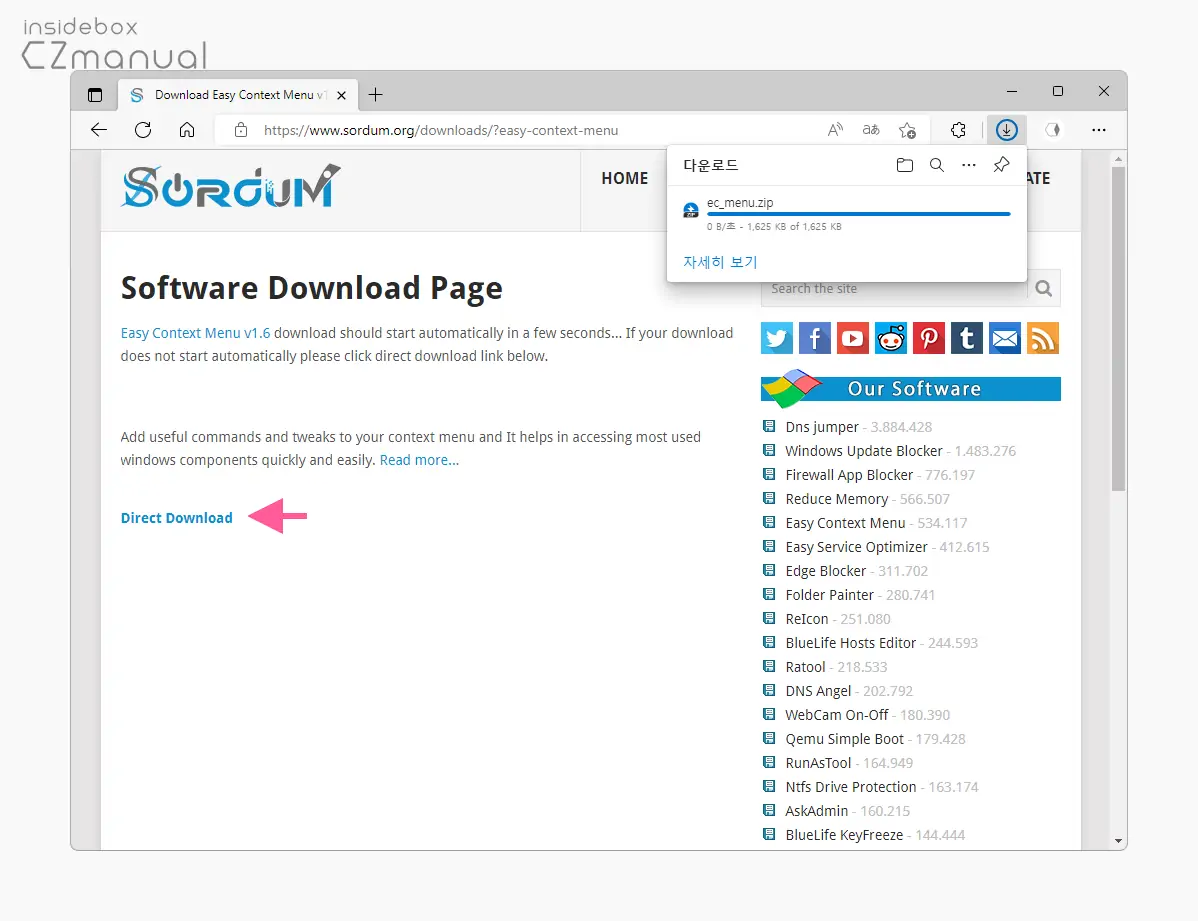
Task: Open the email envelope icon
Action: point(1005,338)
